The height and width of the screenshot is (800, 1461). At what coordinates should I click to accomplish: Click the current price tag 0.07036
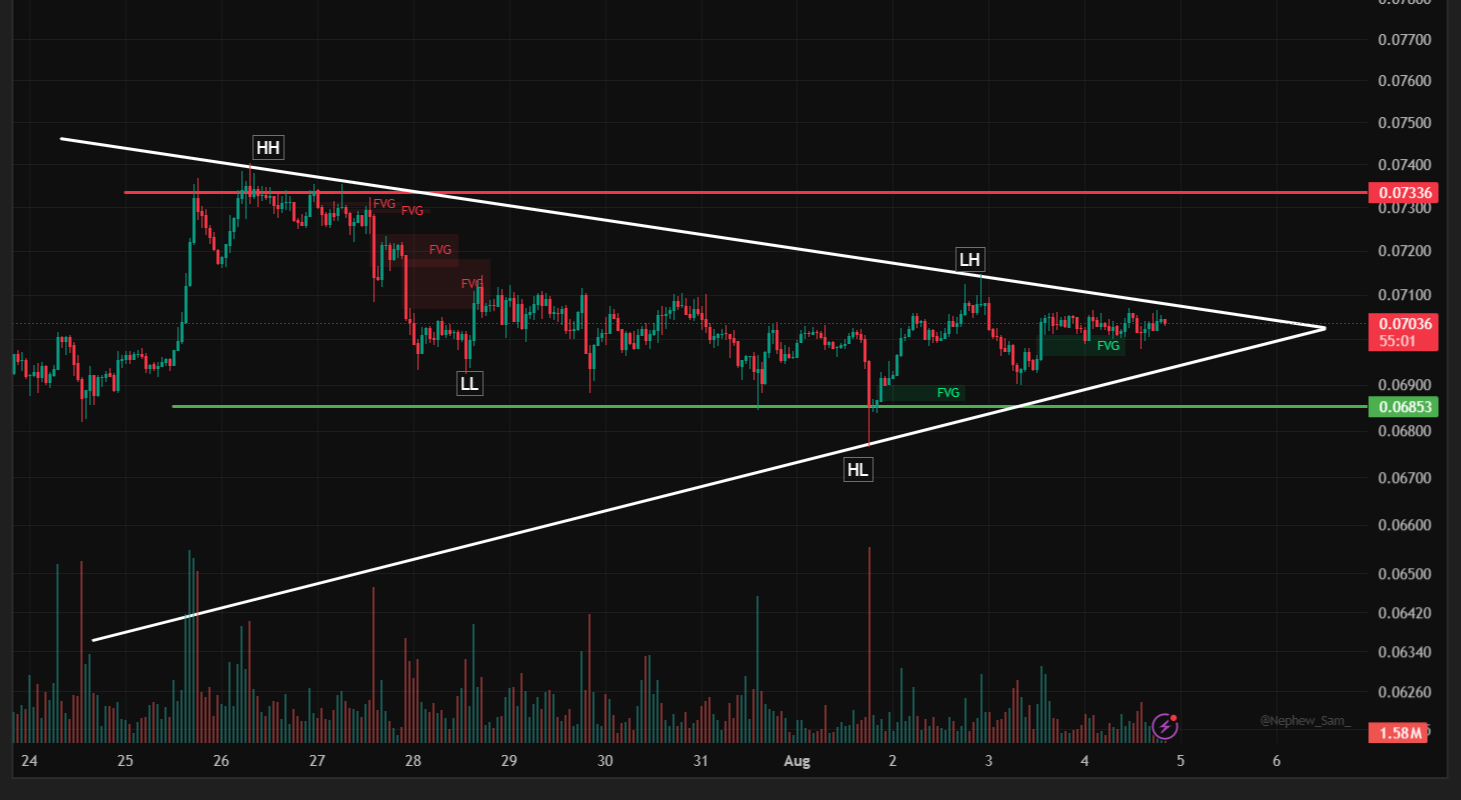click(1406, 323)
